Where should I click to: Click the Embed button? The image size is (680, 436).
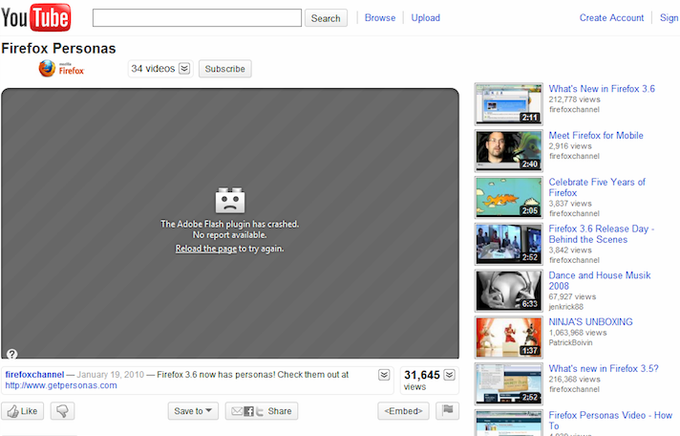click(403, 411)
